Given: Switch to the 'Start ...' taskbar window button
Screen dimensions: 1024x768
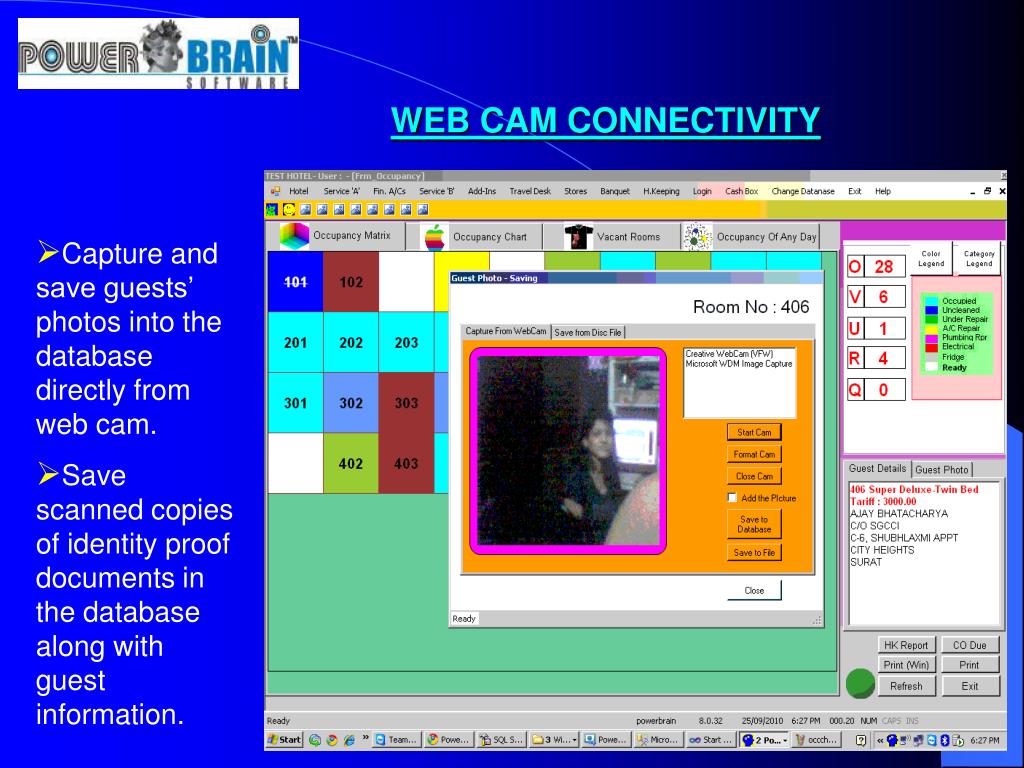Looking at the screenshot, I should tap(711, 740).
